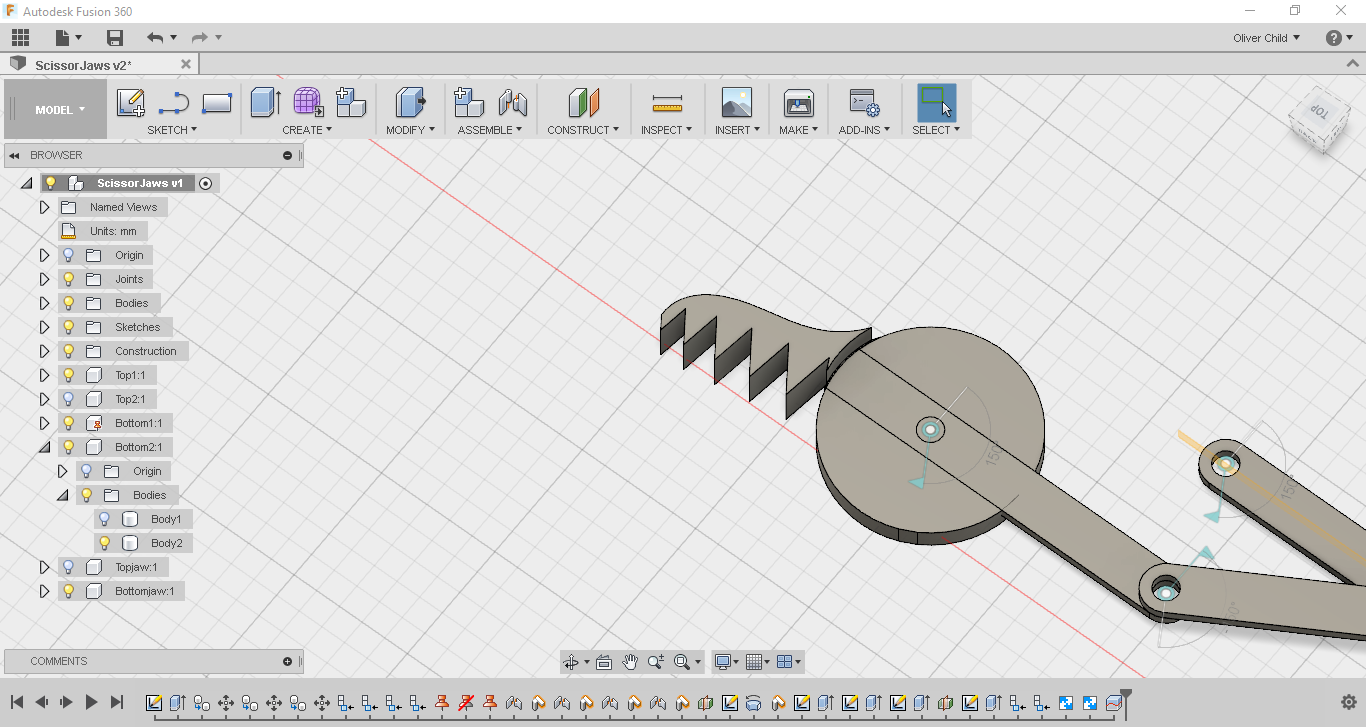1366x727 pixels.
Task: Toggle visibility of Construction folder
Action: pos(68,351)
